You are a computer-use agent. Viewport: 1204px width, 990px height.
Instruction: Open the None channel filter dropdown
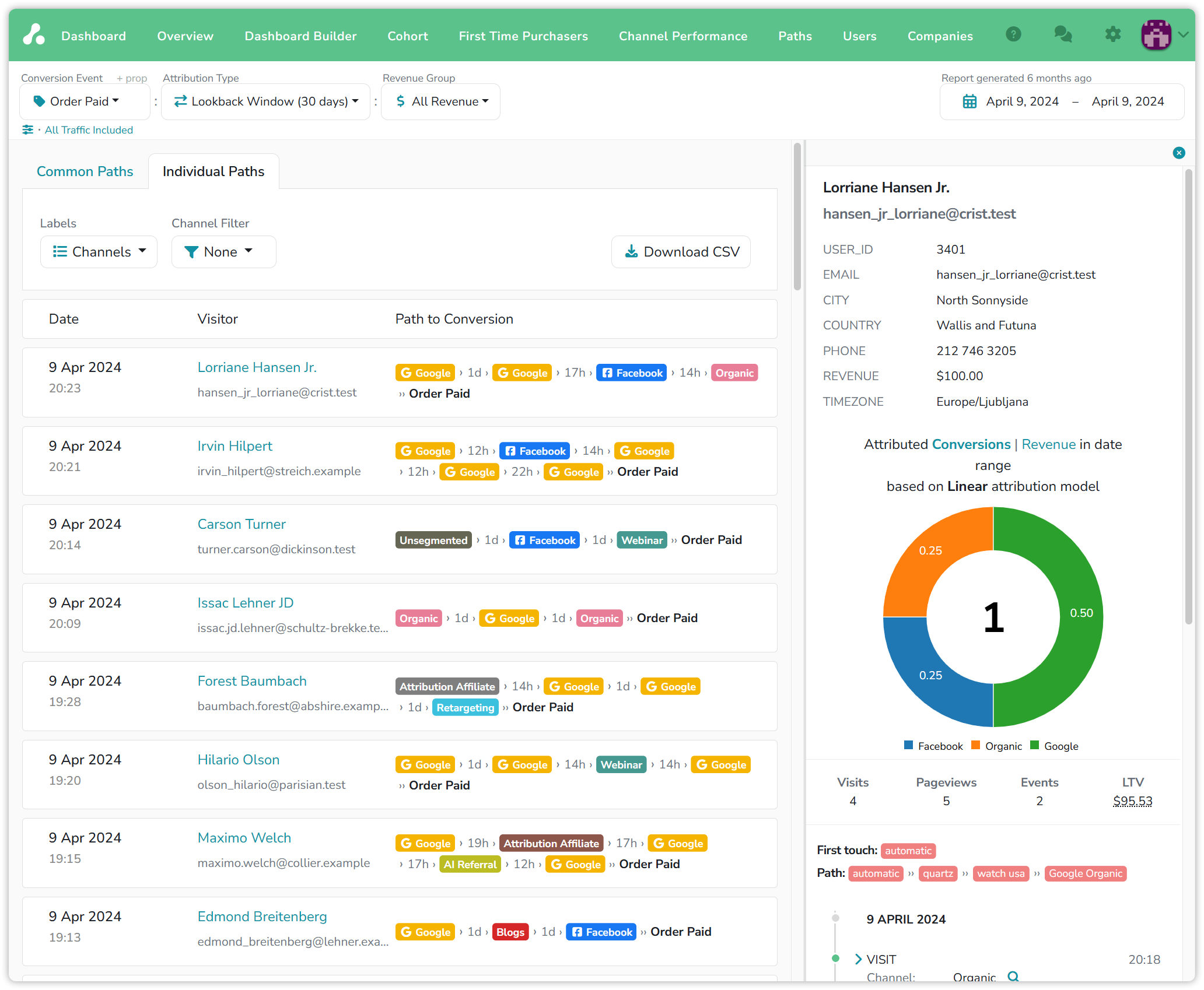tap(224, 252)
